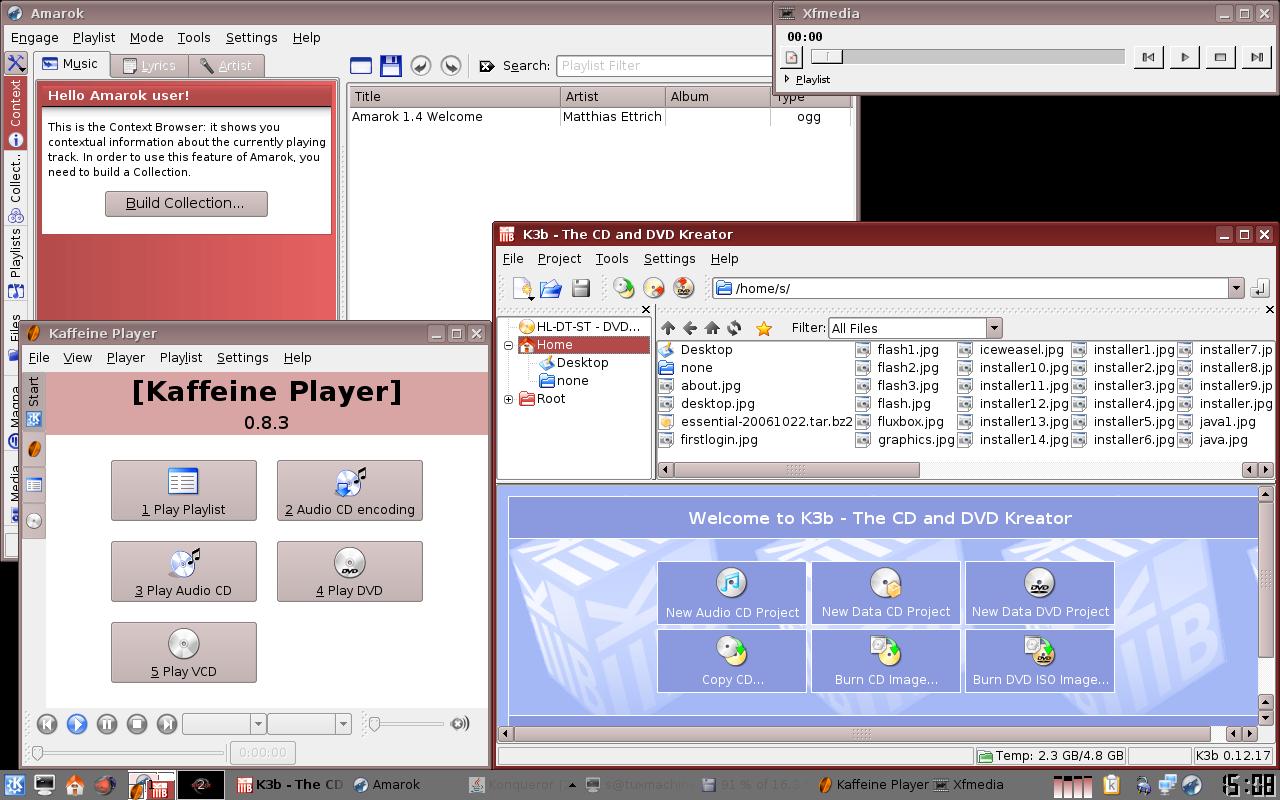Open the Filter 'All Files' dropdown in K3b
The width and height of the screenshot is (1280, 800).
point(914,328)
